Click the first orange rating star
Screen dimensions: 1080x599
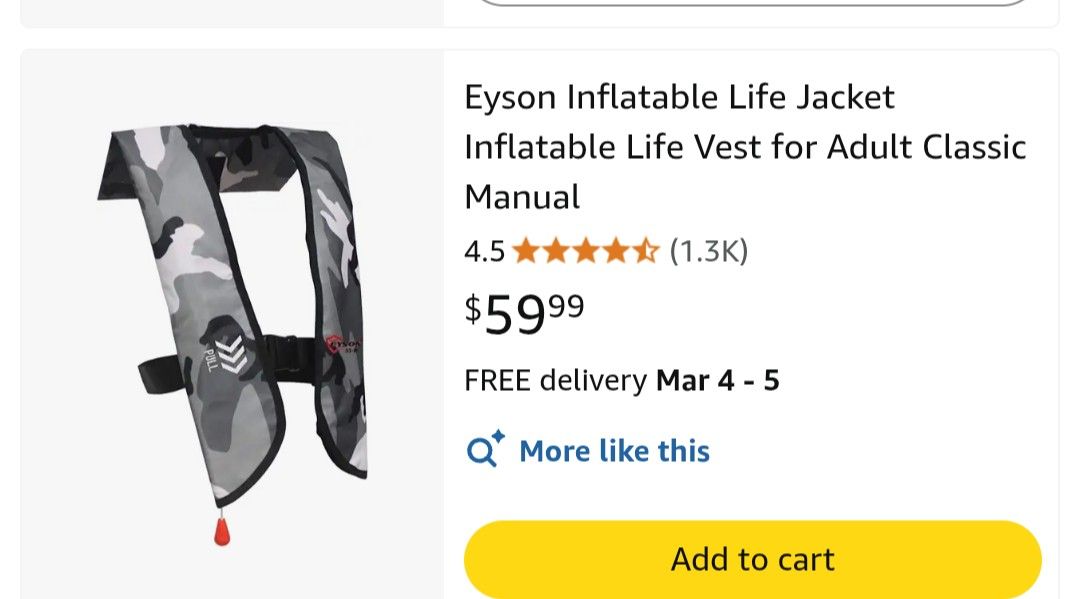(x=526, y=251)
